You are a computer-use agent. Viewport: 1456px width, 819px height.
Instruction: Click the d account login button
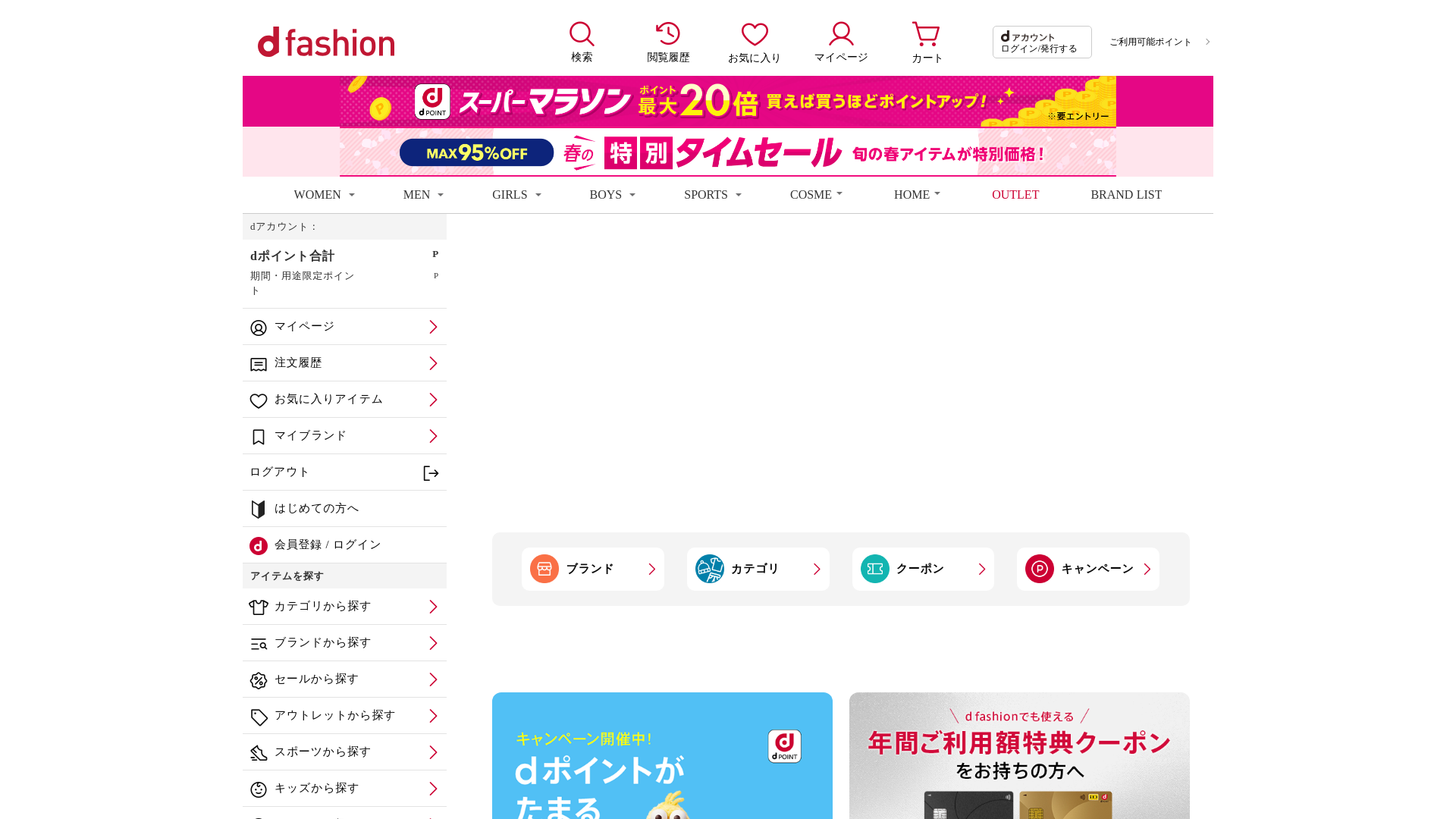tap(1042, 42)
